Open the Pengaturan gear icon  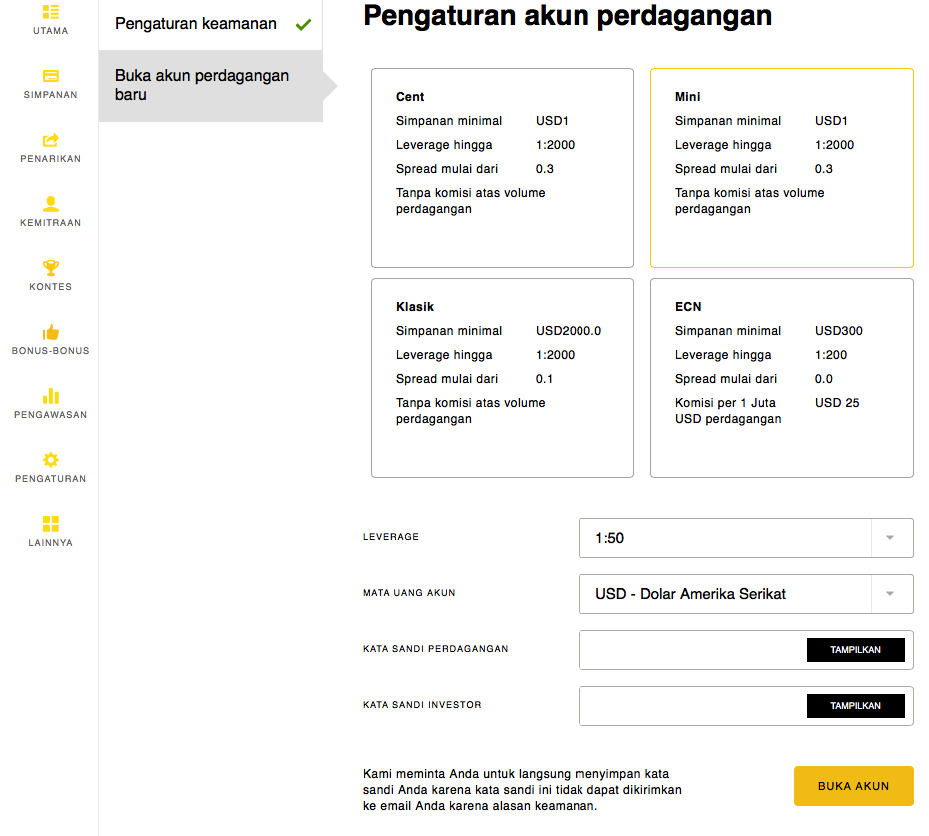[51, 460]
